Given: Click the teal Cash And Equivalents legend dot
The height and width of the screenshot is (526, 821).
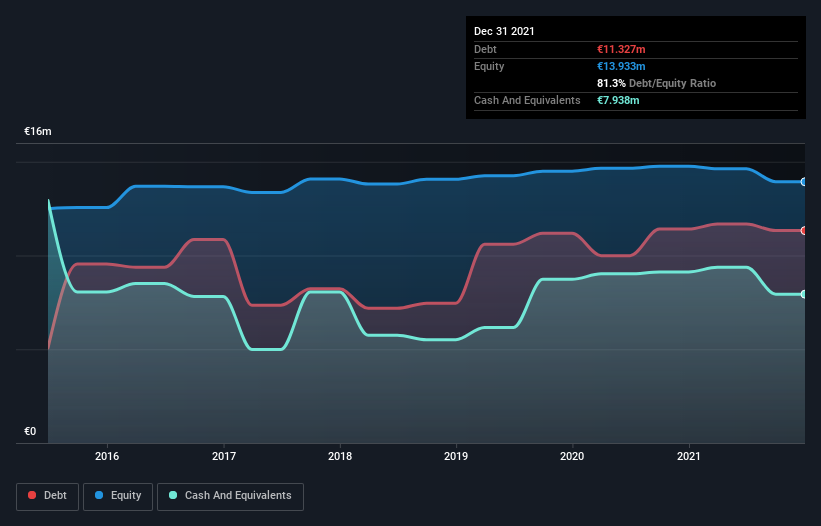Looking at the screenshot, I should tap(173, 495).
